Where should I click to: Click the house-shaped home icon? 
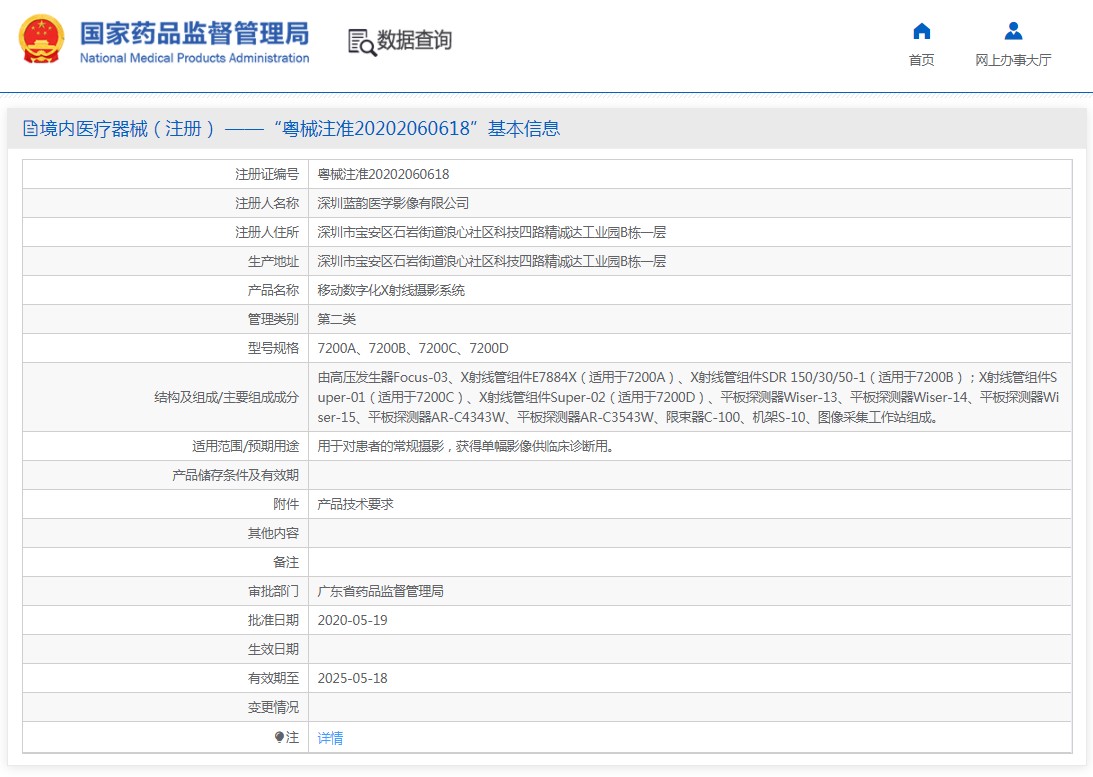[x=921, y=31]
